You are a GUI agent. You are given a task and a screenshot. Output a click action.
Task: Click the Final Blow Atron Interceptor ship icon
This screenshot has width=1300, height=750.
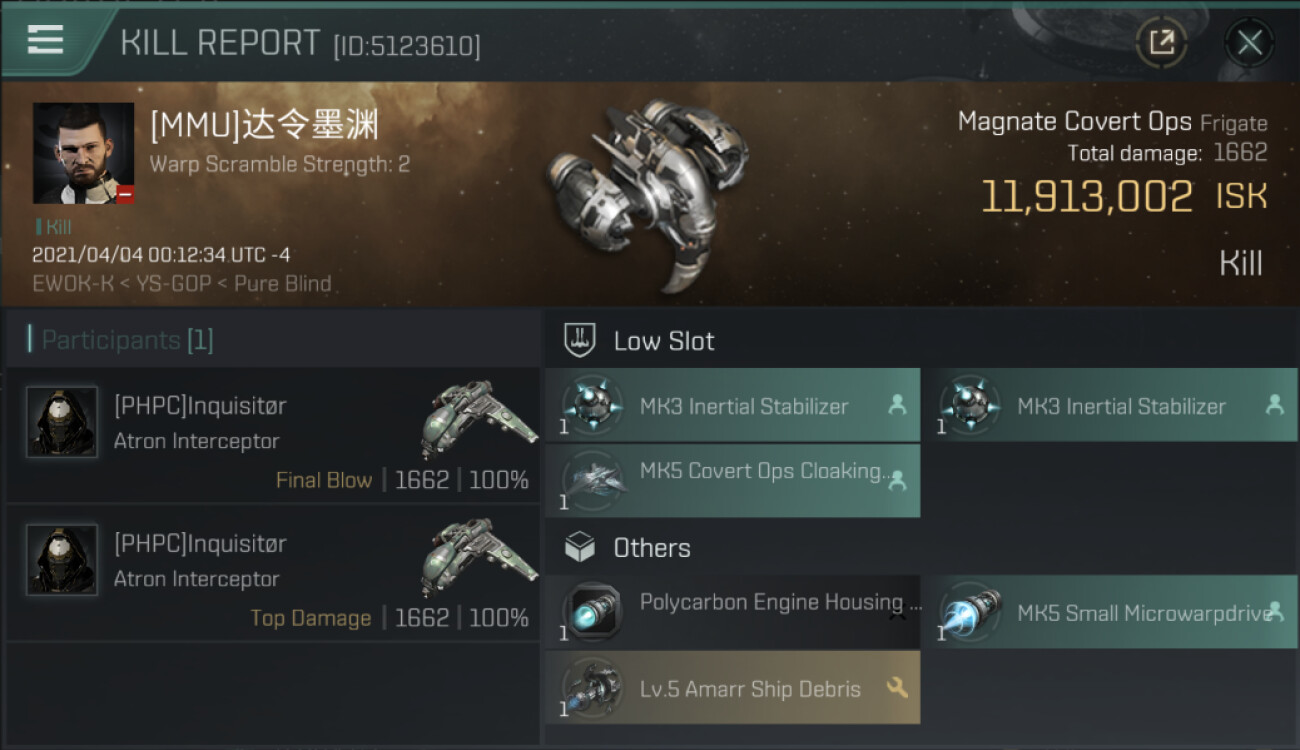(478, 412)
